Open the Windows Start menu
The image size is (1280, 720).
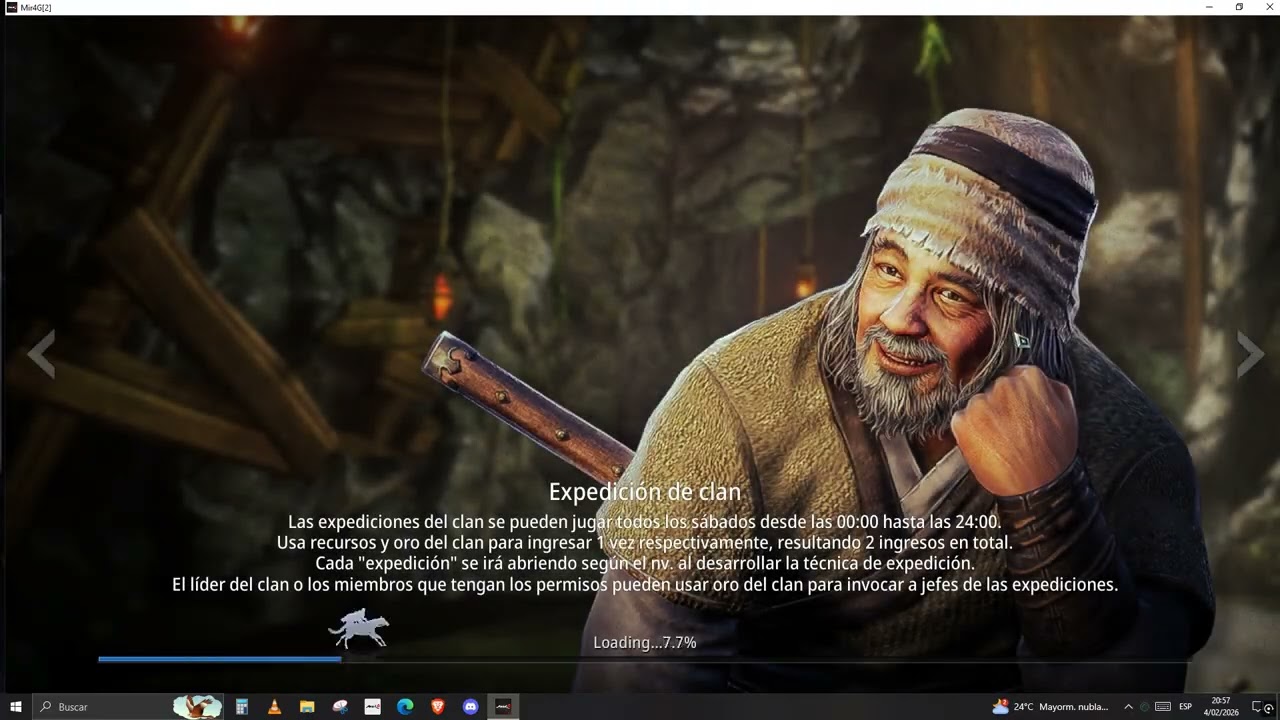click(16, 707)
